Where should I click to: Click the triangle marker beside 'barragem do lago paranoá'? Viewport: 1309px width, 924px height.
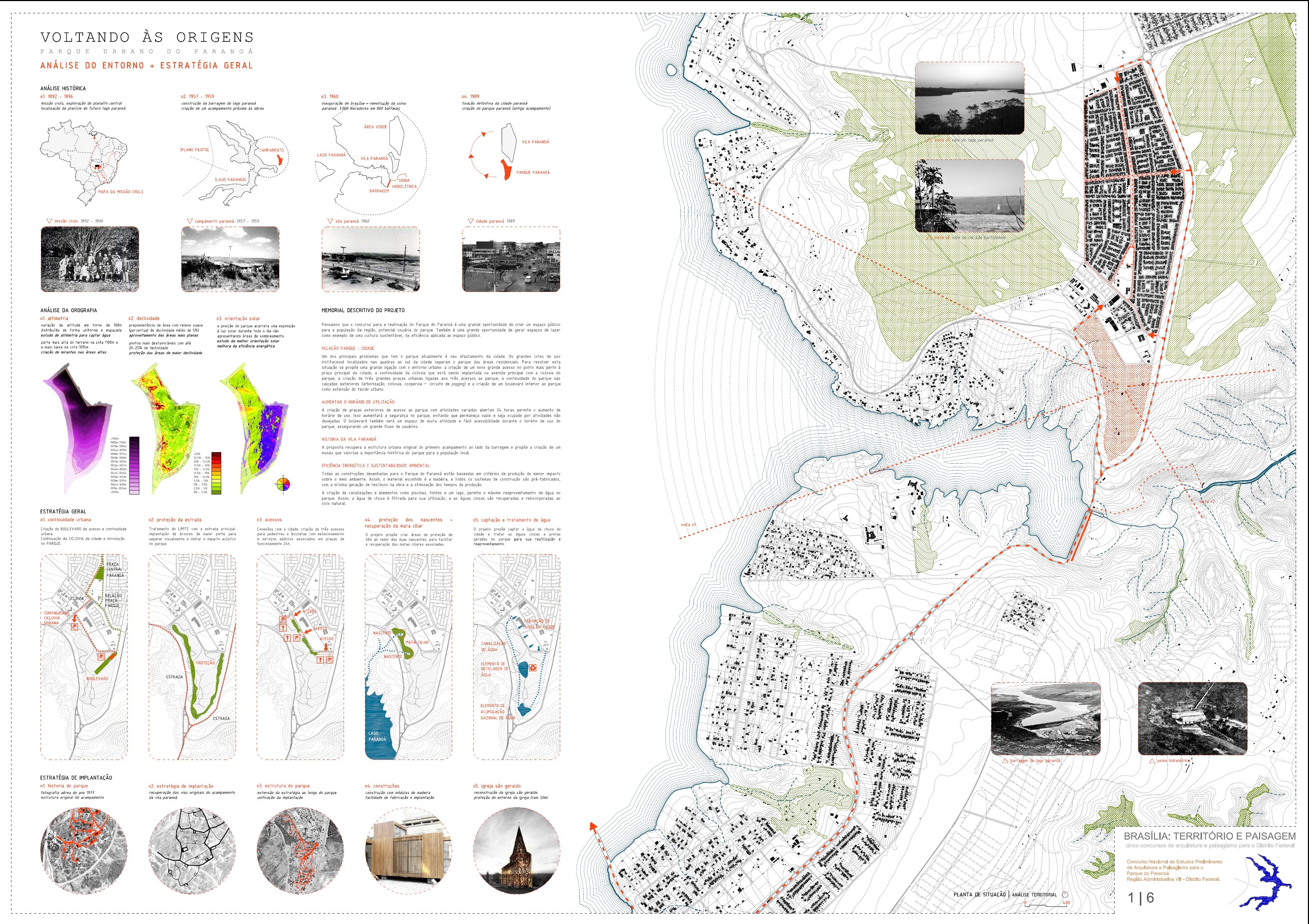[x=1005, y=761]
